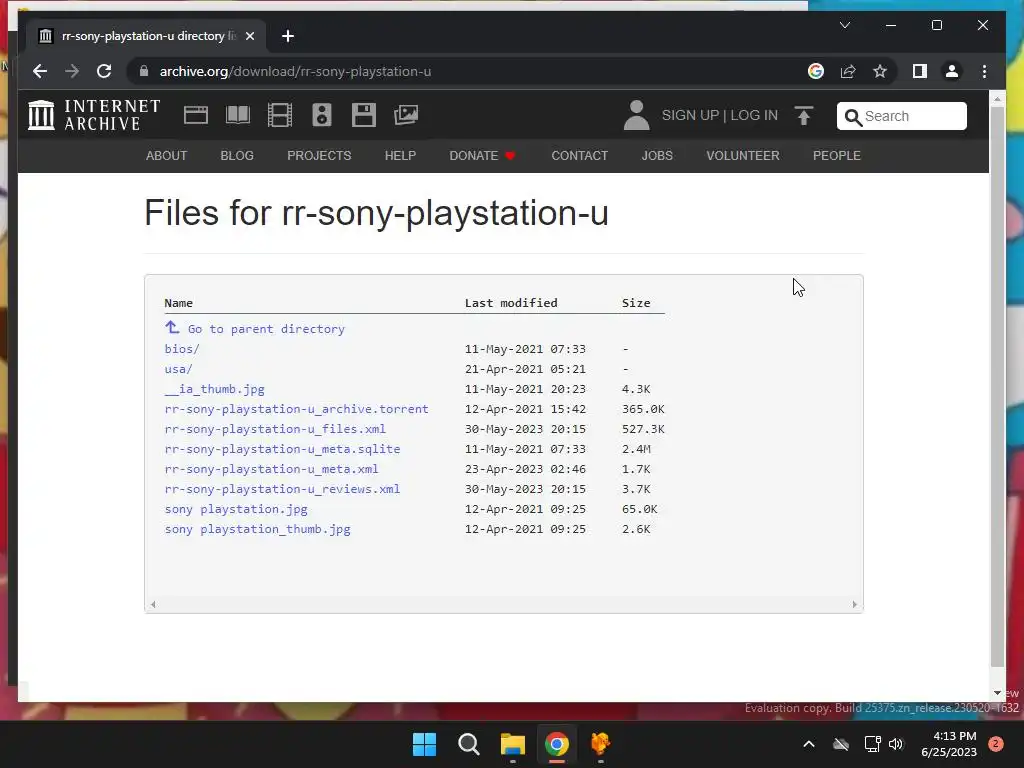Open the BLOG menu item
This screenshot has width=1024, height=768.
point(237,155)
